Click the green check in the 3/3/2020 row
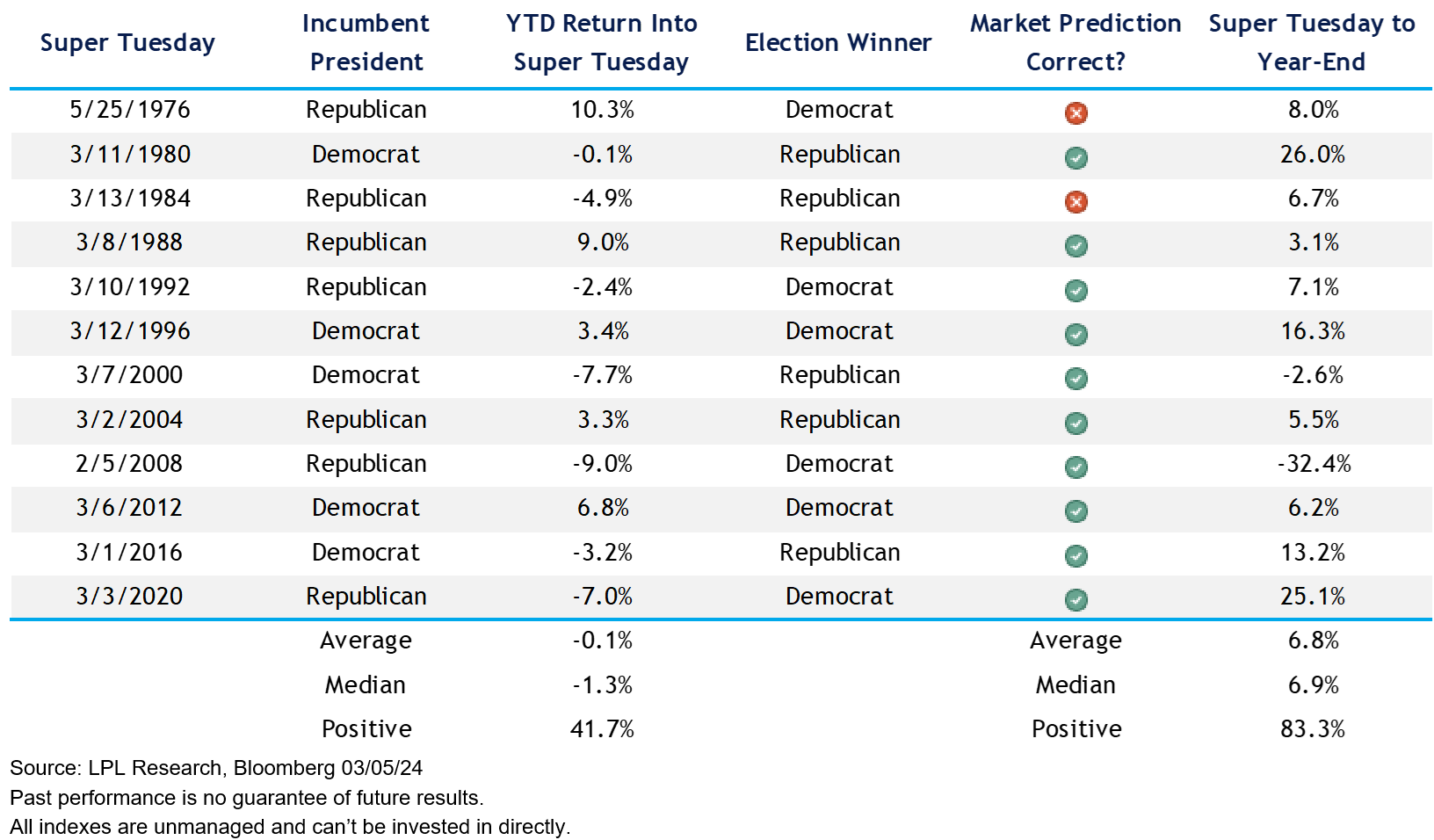The width and height of the screenshot is (1434, 840). [x=1075, y=599]
